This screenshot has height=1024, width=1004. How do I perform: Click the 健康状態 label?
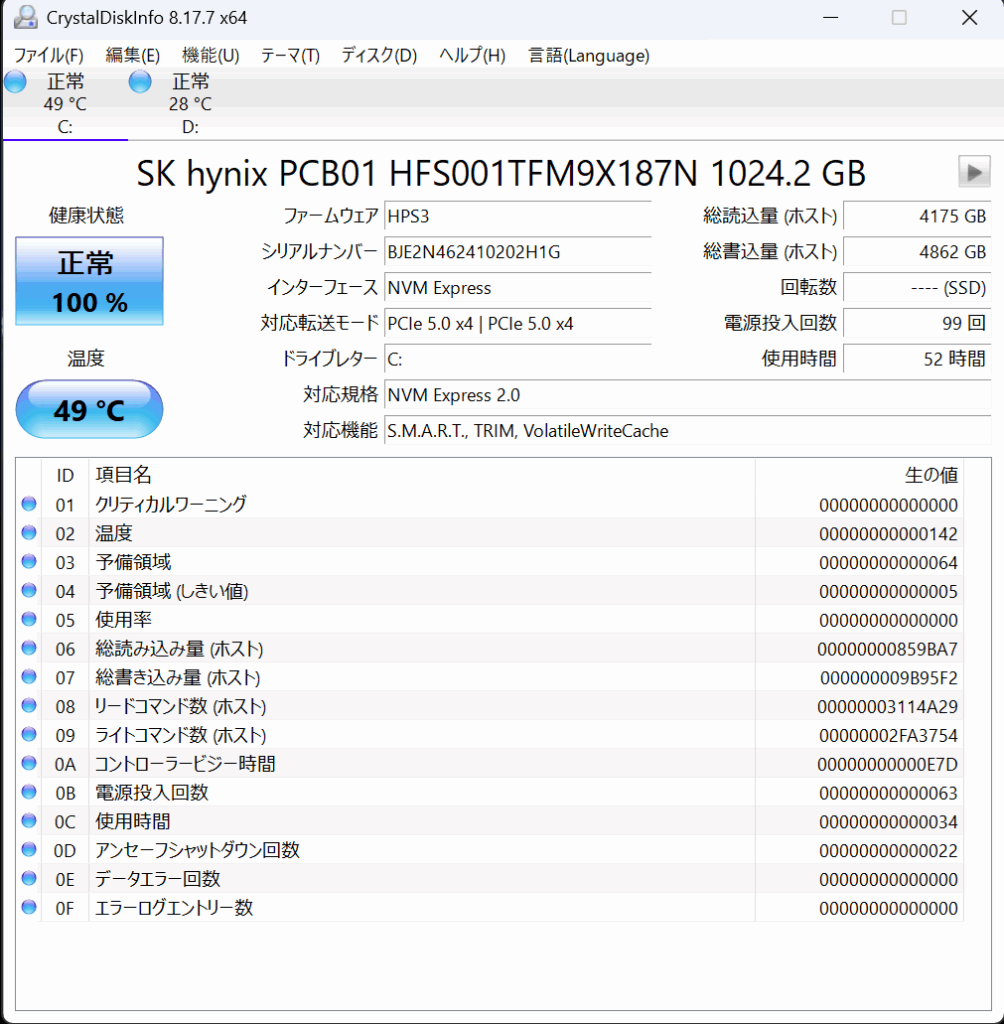(86, 216)
